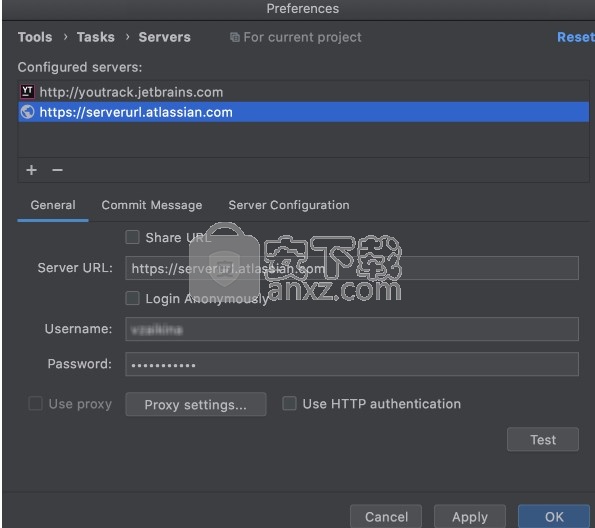Click the Configured servers label
The width and height of the screenshot is (595, 528).
click(80, 67)
